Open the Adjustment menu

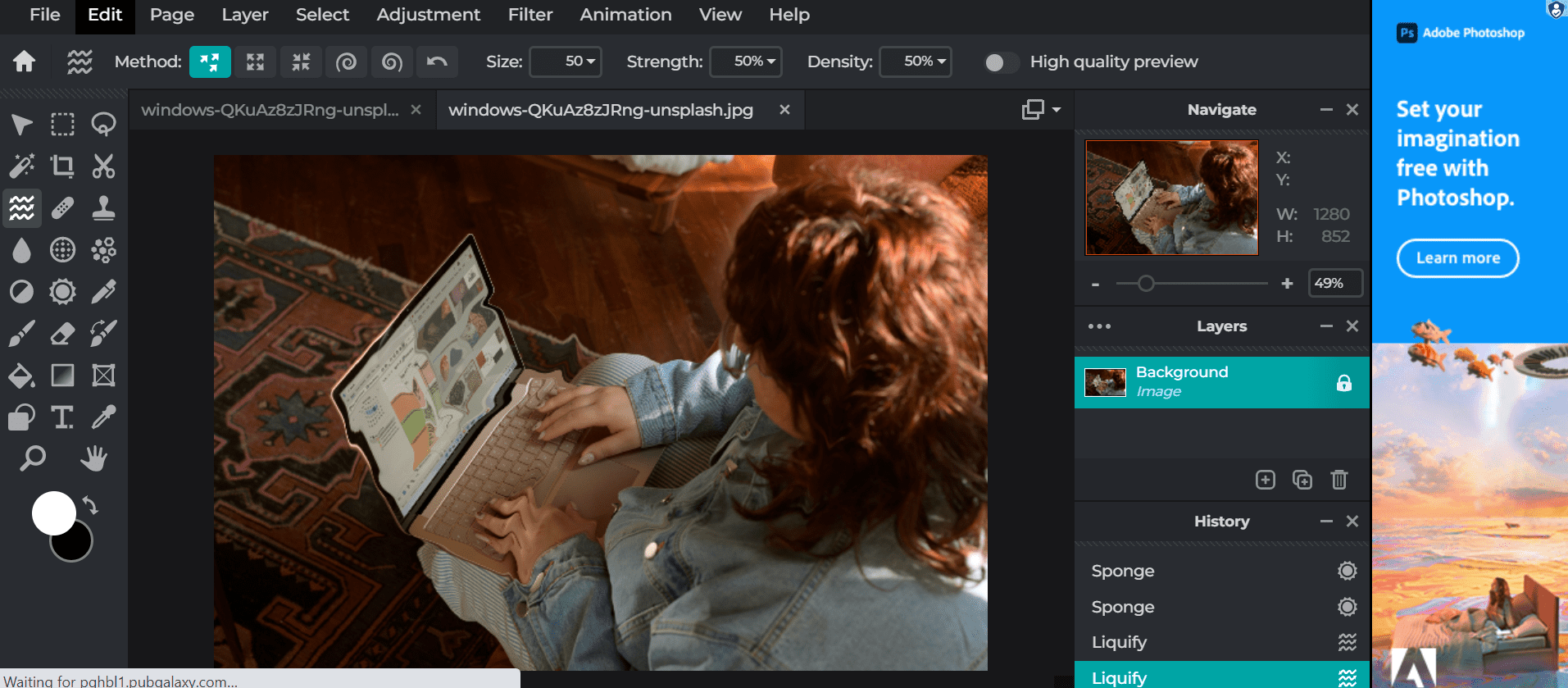429,15
